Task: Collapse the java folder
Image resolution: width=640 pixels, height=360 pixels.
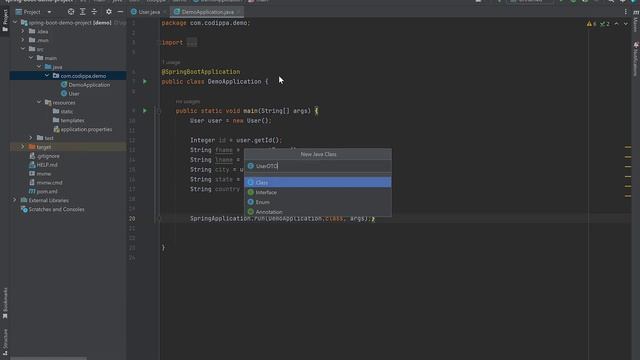Action: tap(39, 67)
